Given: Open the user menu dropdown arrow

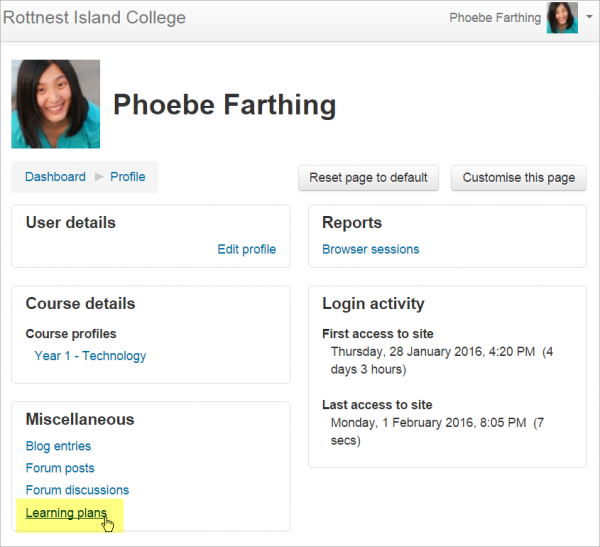Looking at the screenshot, I should coord(589,18).
